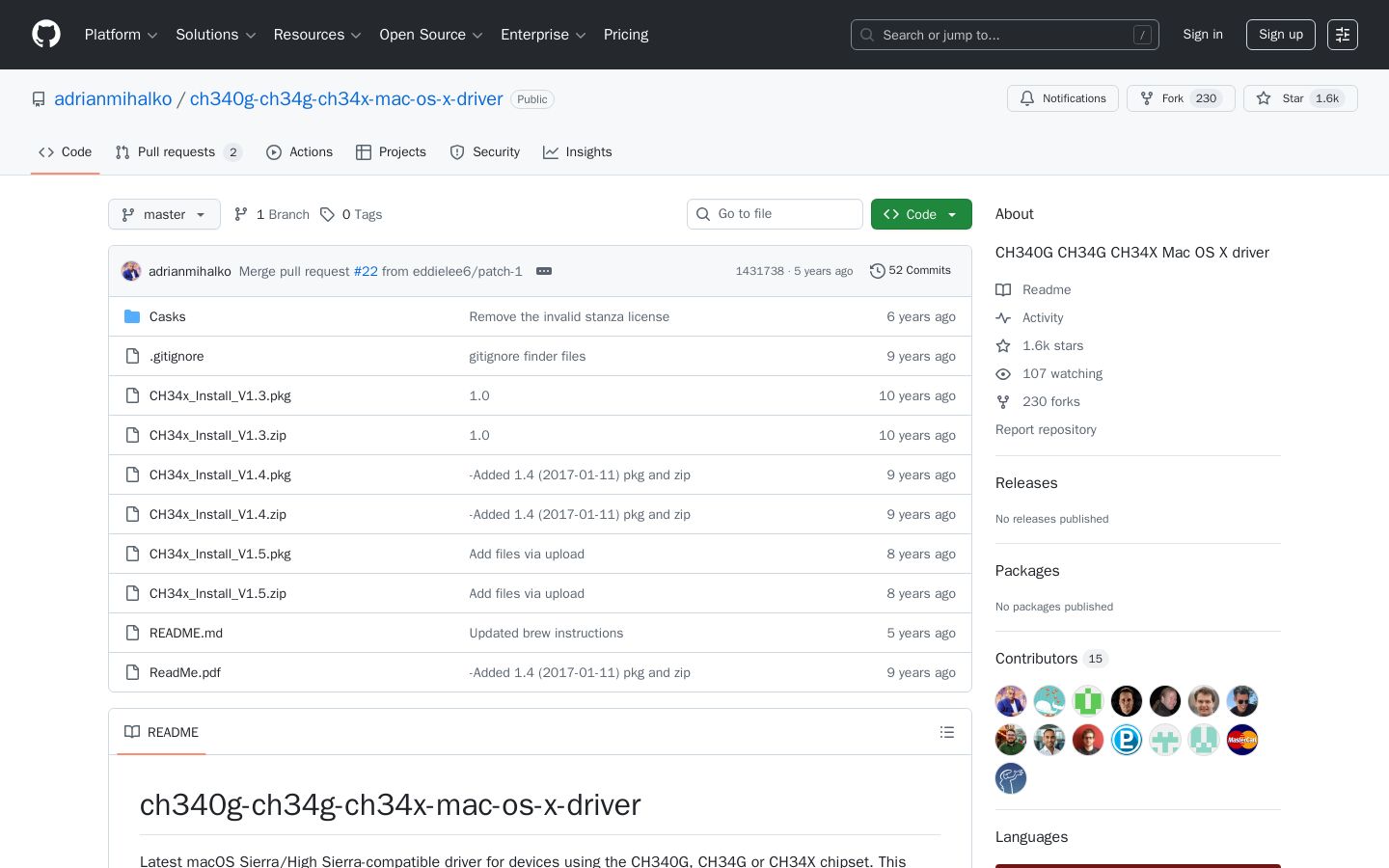Expand the Enterprise menu
The width and height of the screenshot is (1389, 868).
click(x=543, y=35)
